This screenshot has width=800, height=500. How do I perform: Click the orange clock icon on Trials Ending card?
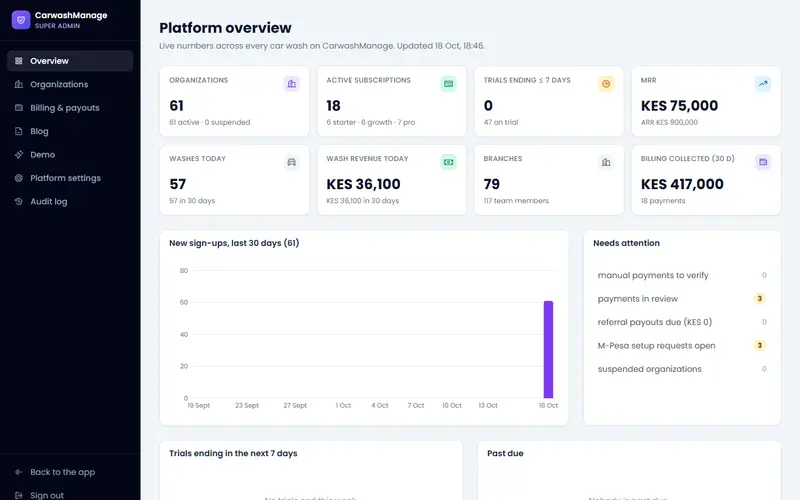coord(606,84)
